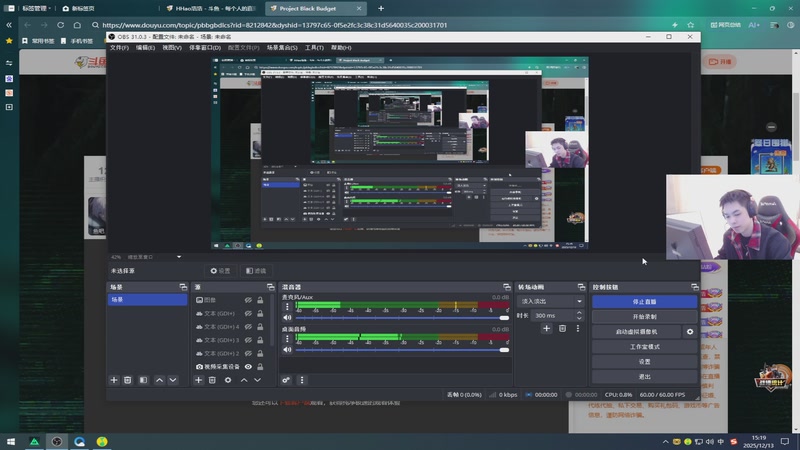Remove transition with trash icon in 转场动画

562,329
